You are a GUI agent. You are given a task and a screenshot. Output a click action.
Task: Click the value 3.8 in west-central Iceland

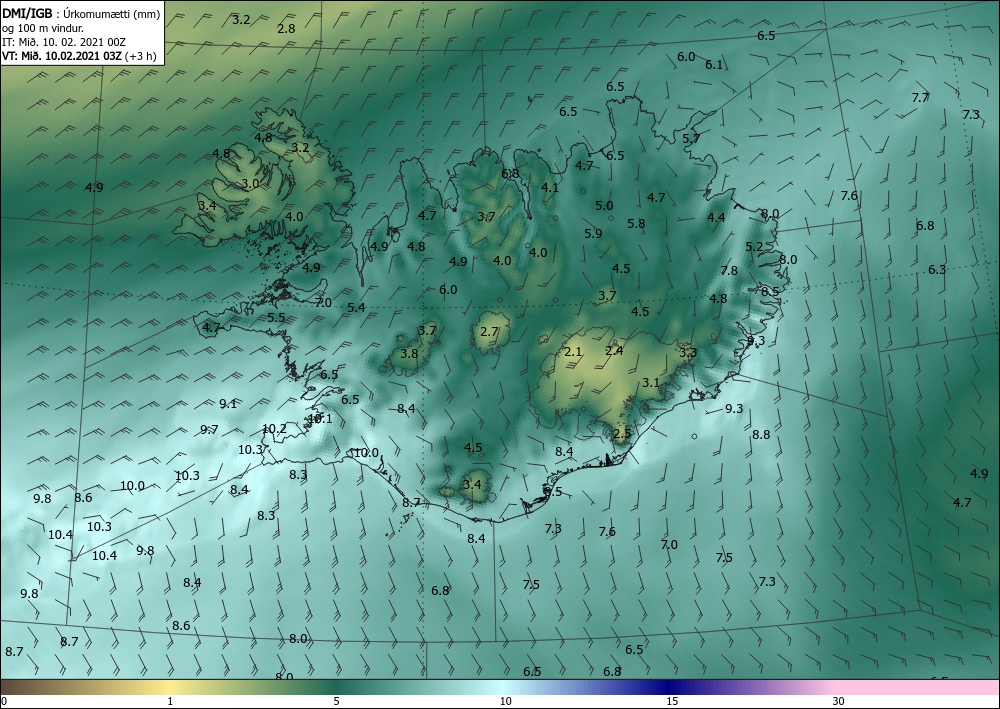pos(409,354)
